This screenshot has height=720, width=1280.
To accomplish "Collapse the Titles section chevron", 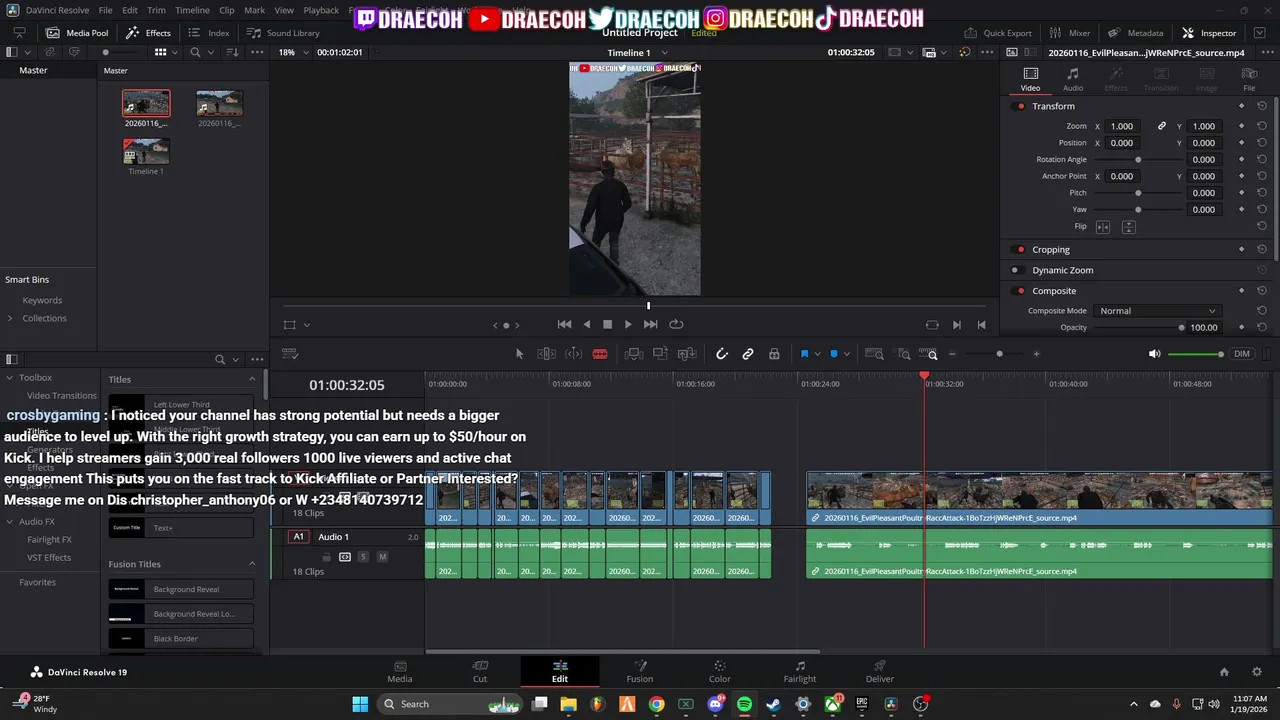I will pos(252,379).
